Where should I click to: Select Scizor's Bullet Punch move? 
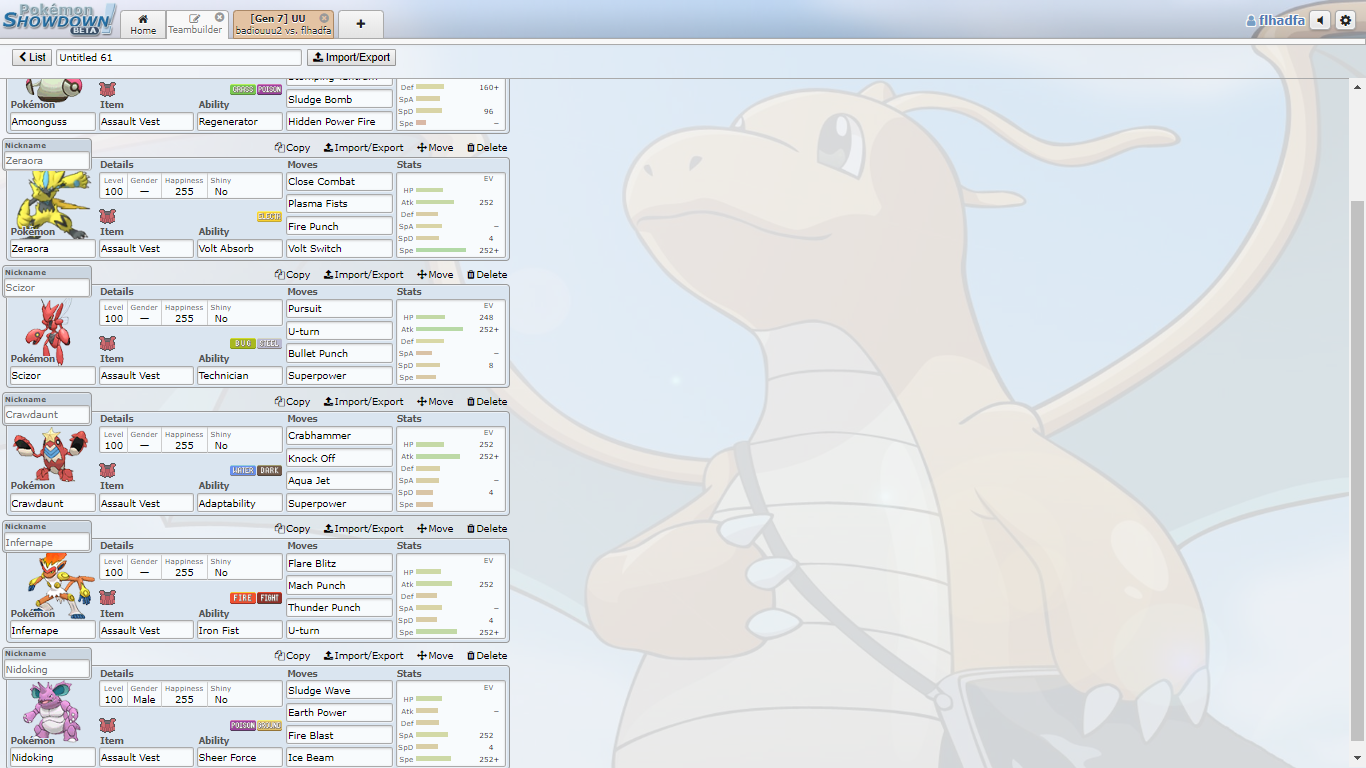[339, 353]
